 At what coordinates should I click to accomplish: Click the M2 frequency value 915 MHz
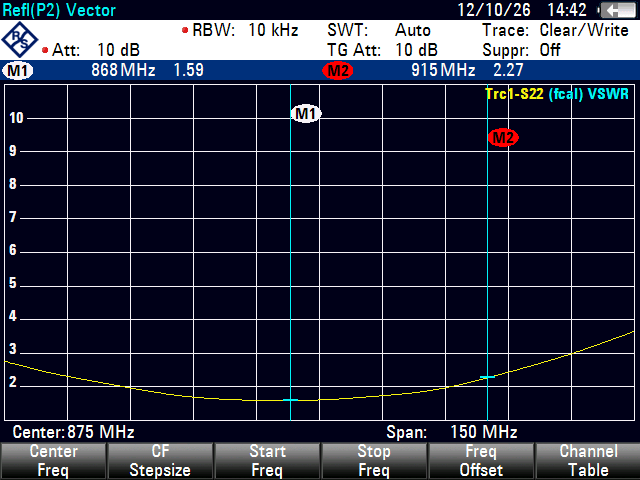[443, 70]
